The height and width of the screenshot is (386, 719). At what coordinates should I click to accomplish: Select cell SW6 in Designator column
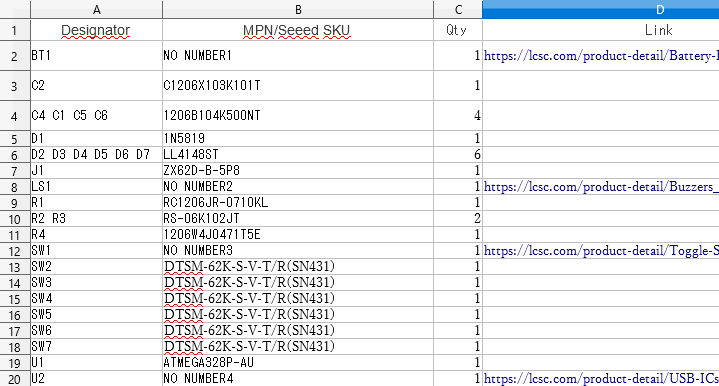point(96,331)
